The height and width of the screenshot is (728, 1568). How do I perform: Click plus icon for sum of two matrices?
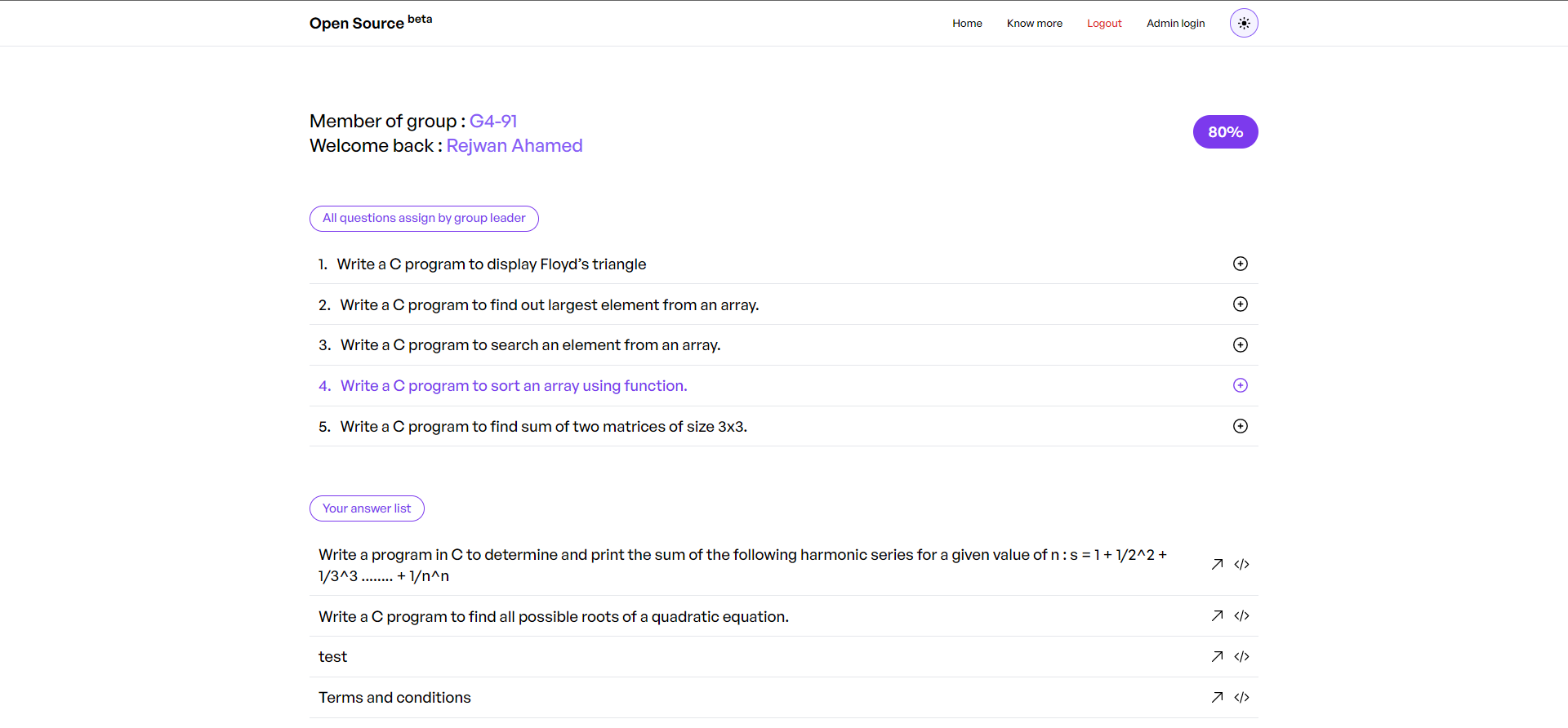tap(1240, 426)
